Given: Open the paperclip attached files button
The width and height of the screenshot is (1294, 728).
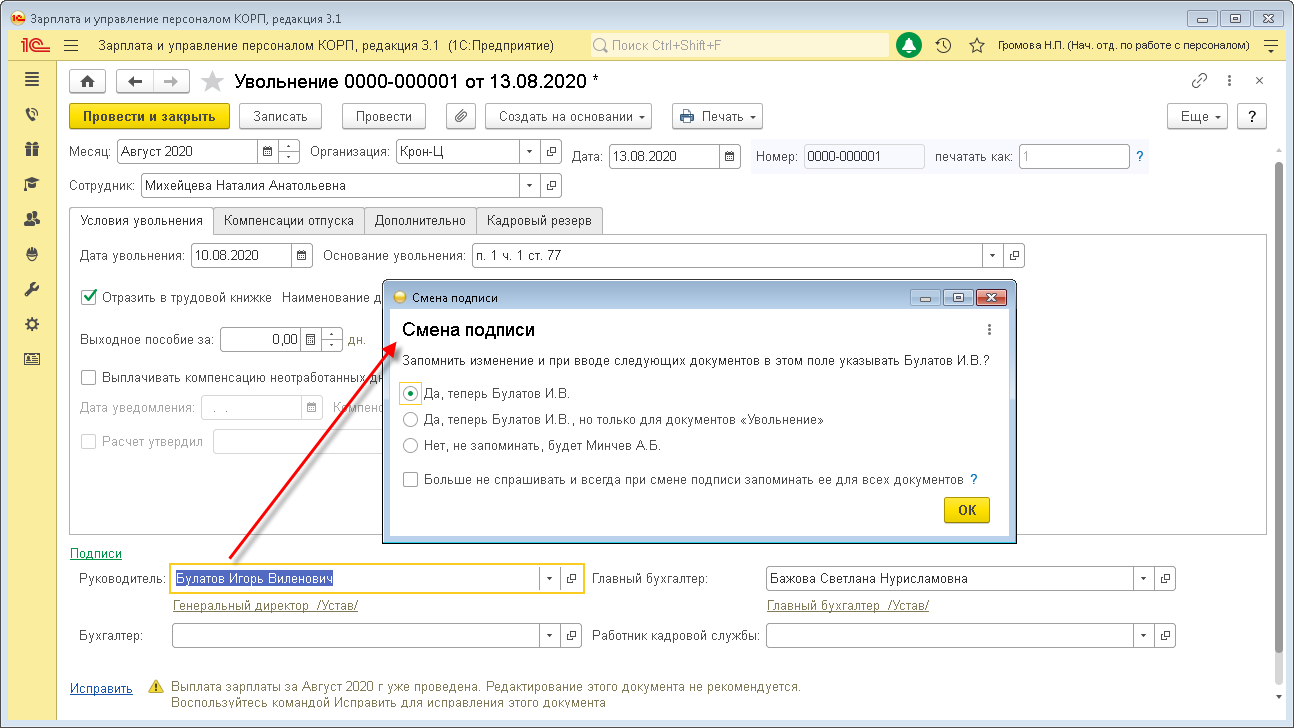Looking at the screenshot, I should coord(461,116).
